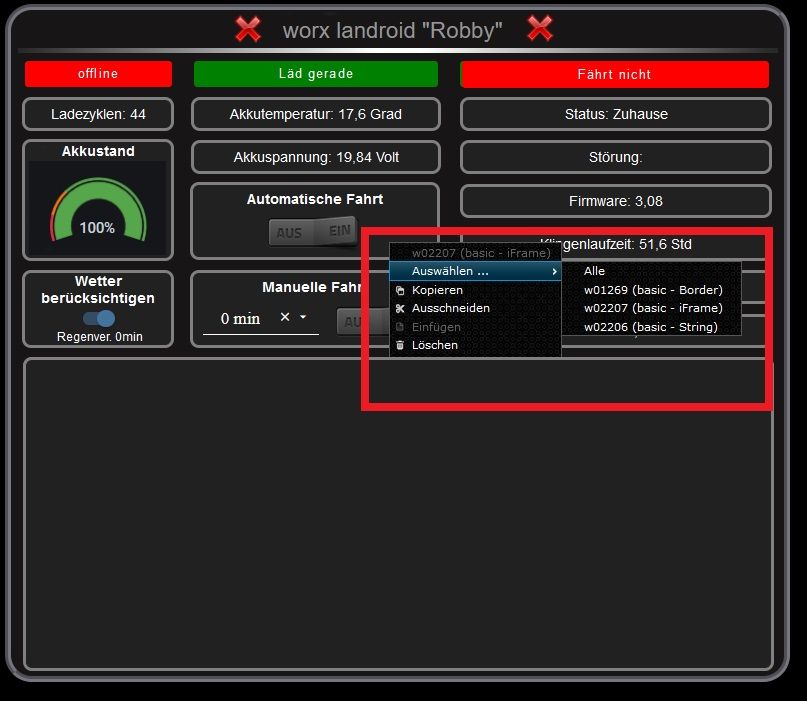Click the scissors icon beside Ausschneiden
This screenshot has width=807, height=701.
[x=400, y=309]
